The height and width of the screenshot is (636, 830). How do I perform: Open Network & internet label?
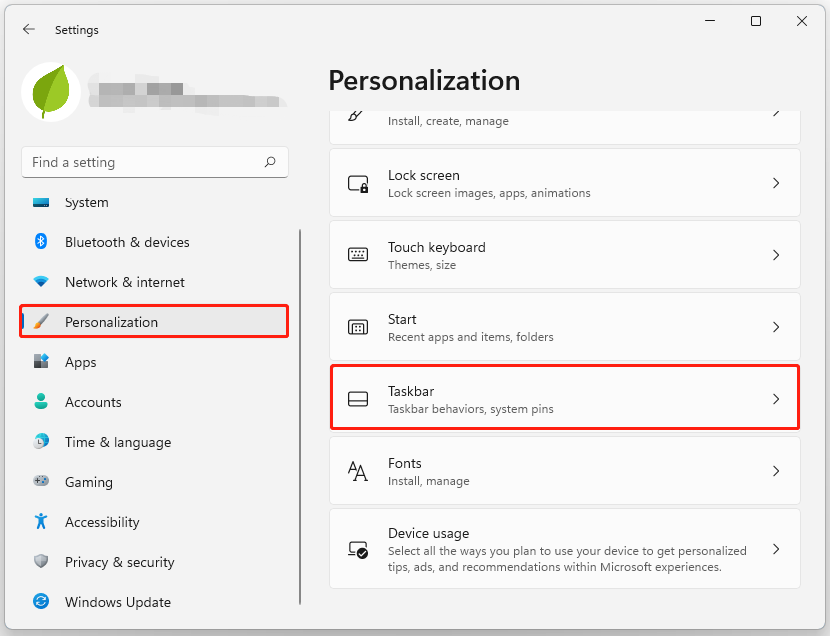tap(125, 282)
